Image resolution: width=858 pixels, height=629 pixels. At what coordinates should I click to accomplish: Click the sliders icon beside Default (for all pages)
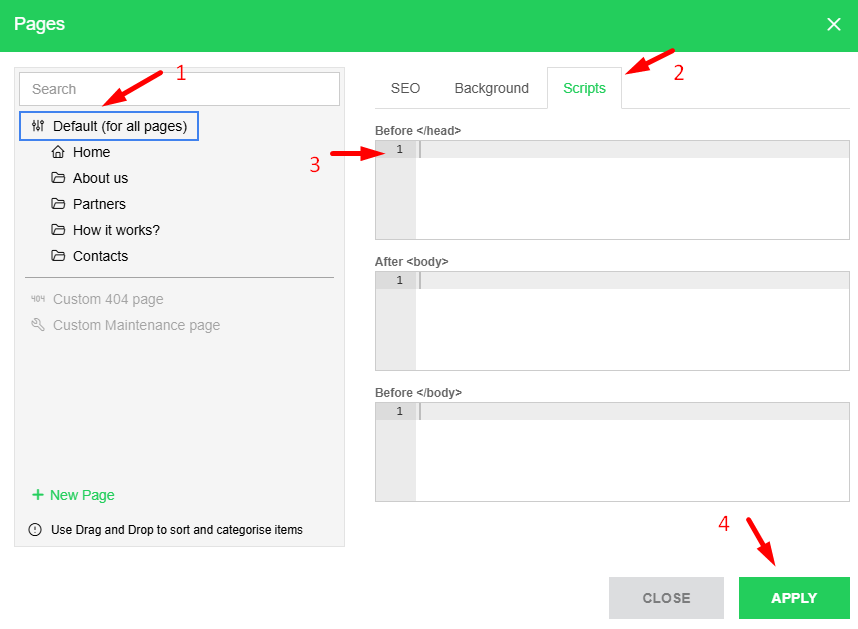[38, 126]
